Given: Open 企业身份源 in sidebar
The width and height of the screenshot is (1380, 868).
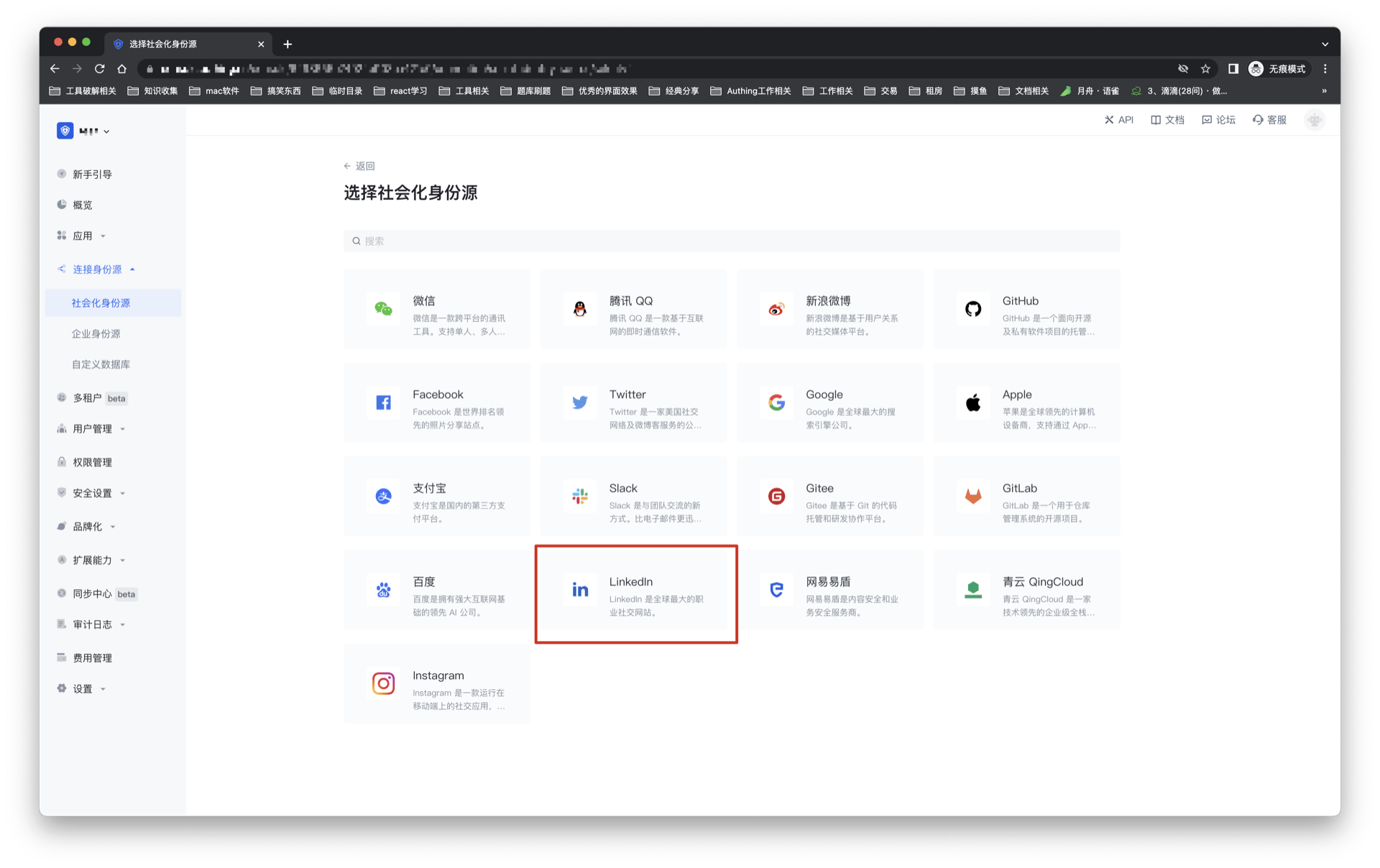Looking at the screenshot, I should coord(96,334).
